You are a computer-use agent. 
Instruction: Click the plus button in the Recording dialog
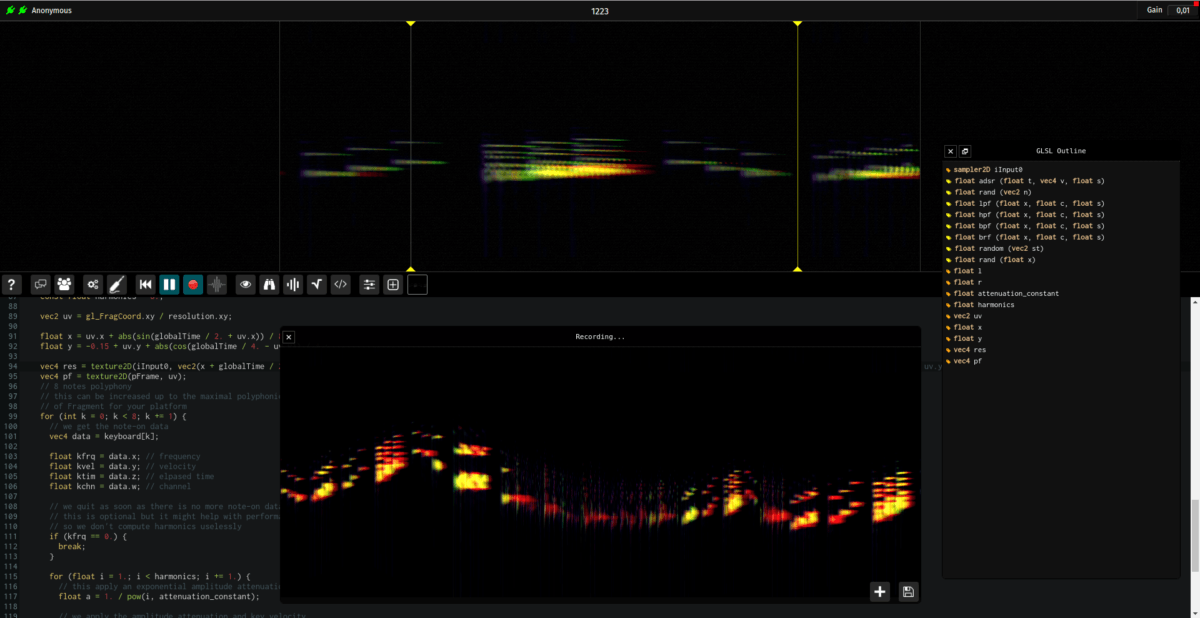(x=880, y=592)
